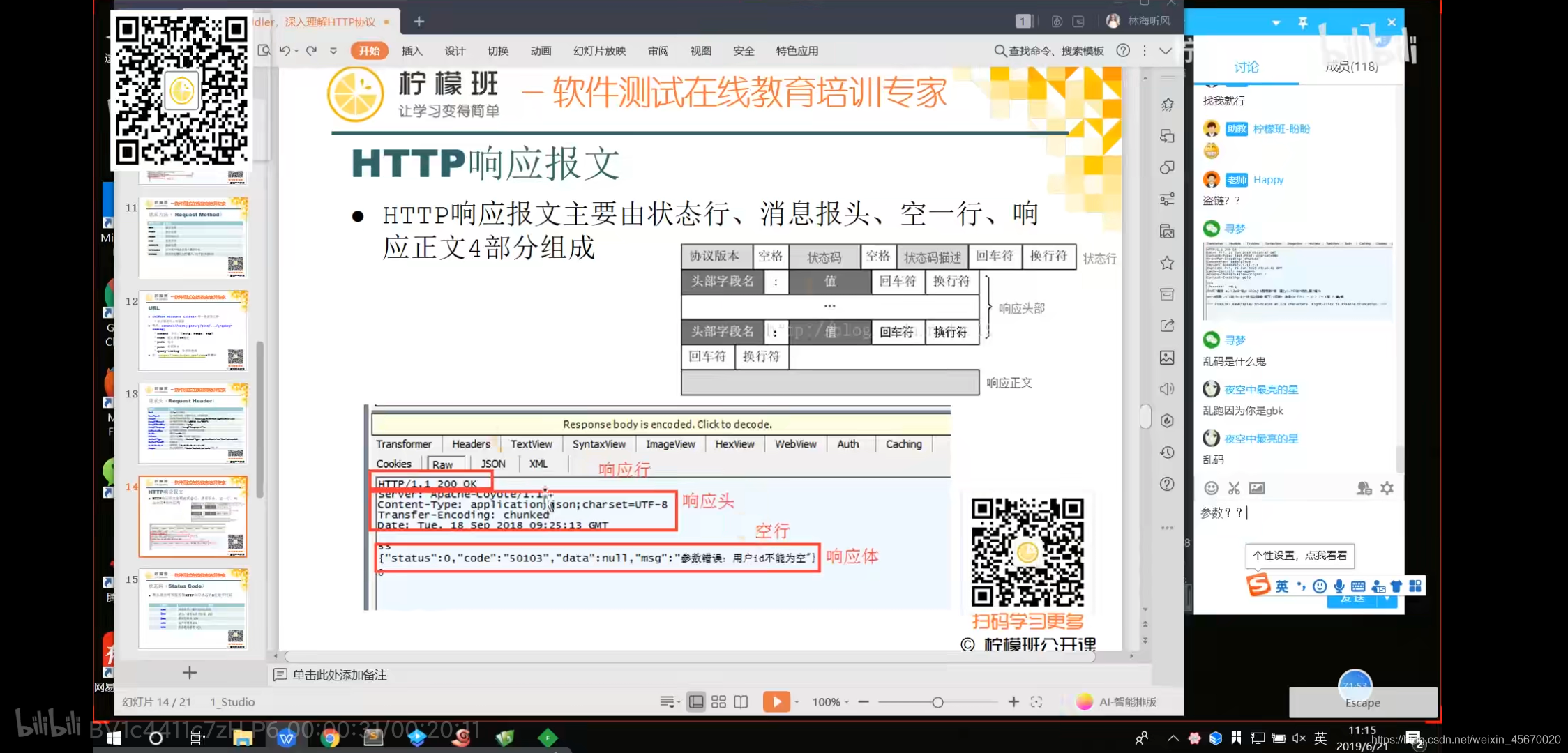Click the orange slideshow play button
The height and width of the screenshot is (753, 1568).
[x=776, y=701]
